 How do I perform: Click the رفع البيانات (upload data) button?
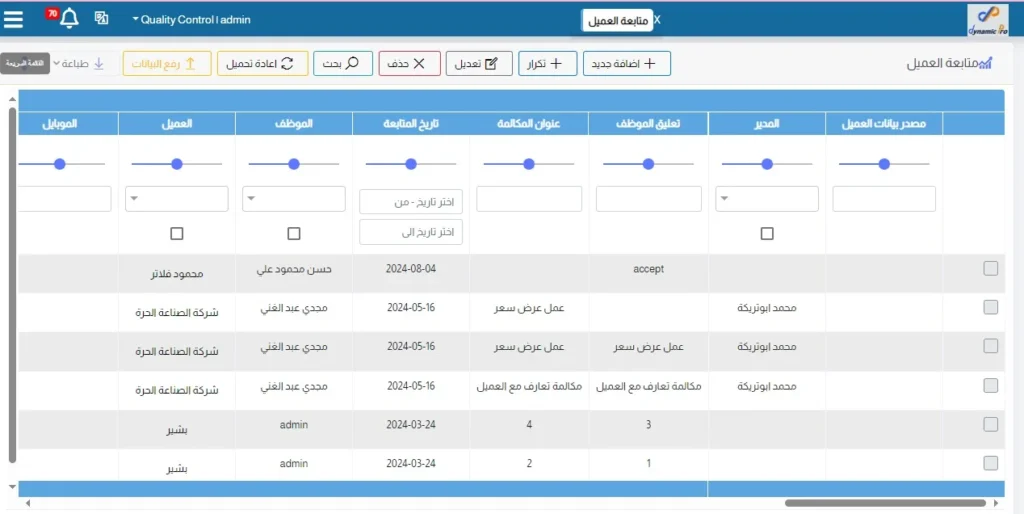[167, 64]
